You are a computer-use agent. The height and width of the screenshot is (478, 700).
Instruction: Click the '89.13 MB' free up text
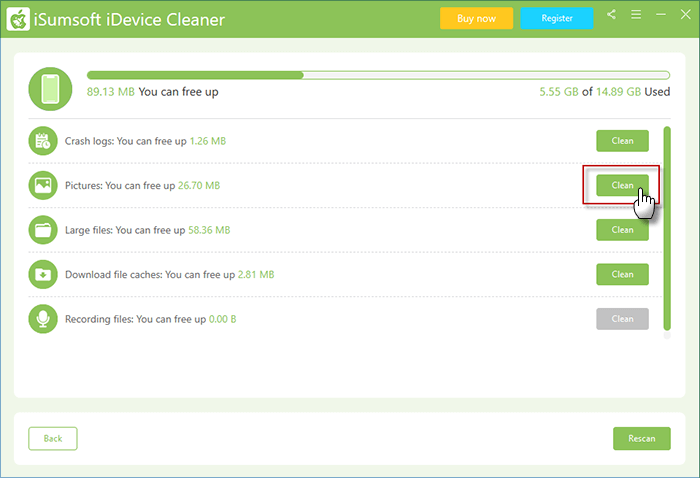(x=111, y=91)
